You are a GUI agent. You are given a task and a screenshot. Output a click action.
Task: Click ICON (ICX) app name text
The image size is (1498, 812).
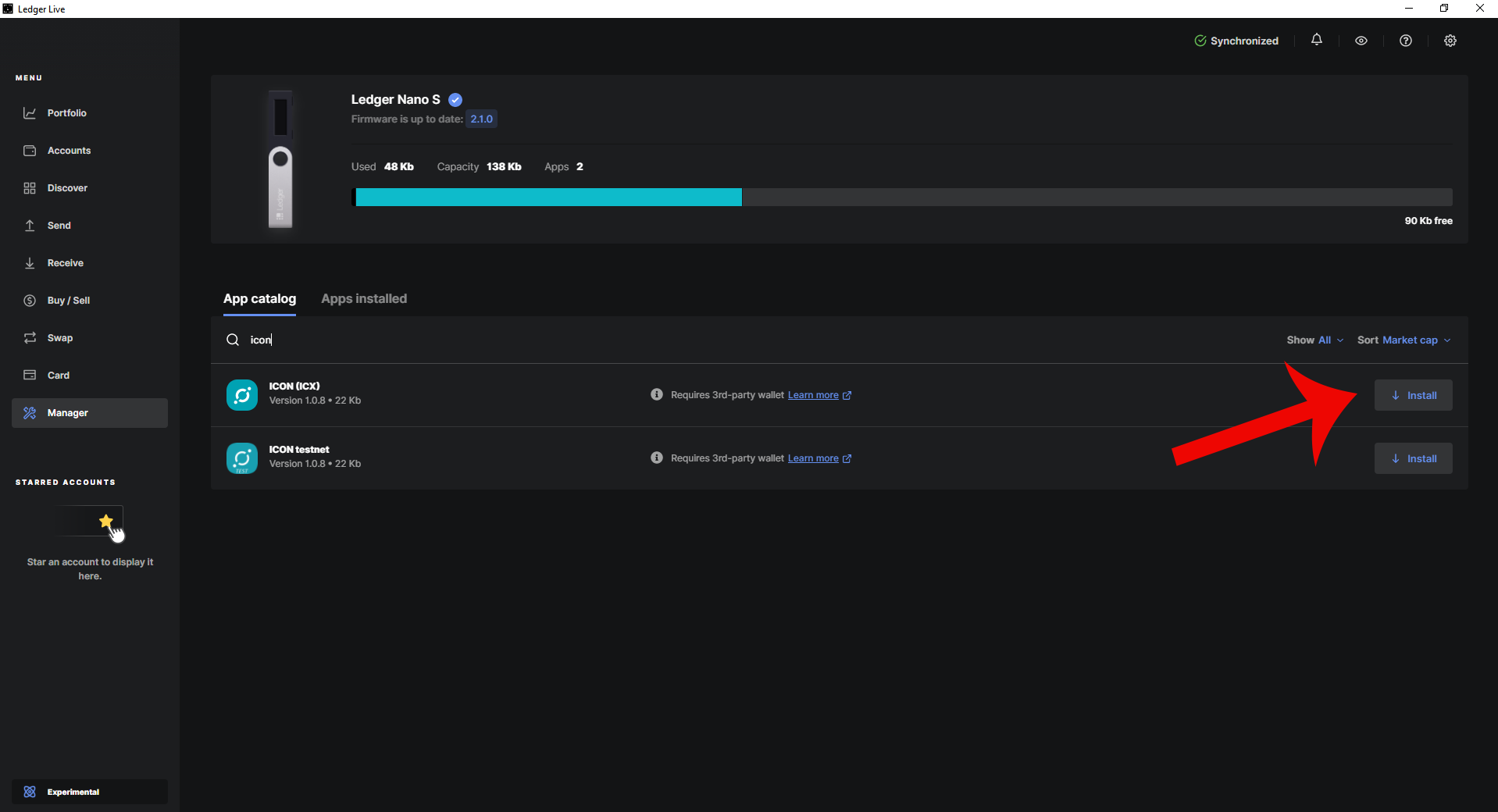[294, 386]
